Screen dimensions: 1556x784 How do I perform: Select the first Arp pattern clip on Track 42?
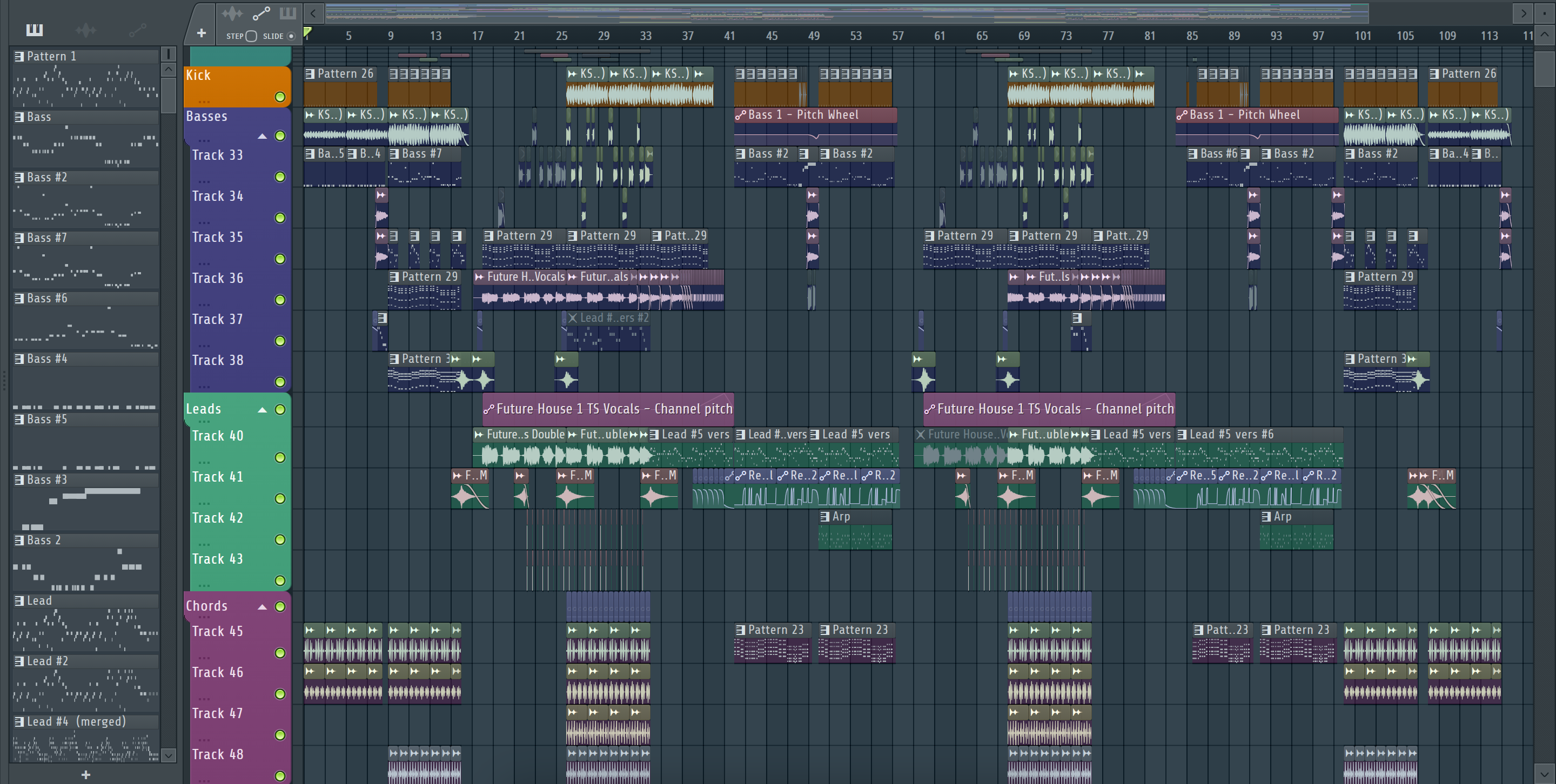855,530
